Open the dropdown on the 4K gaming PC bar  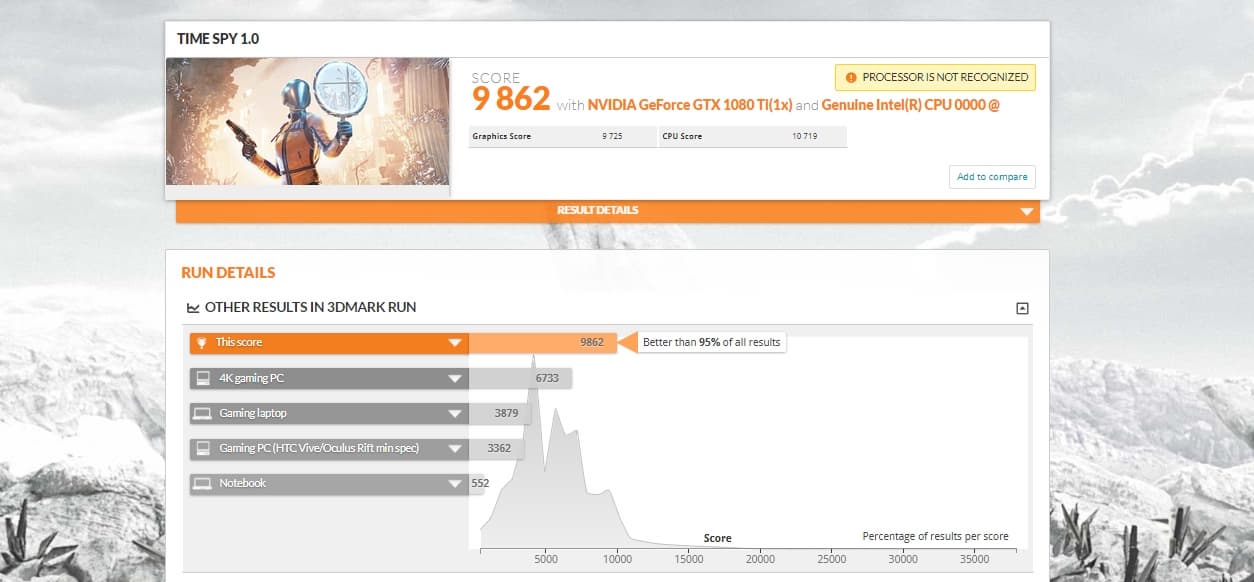pyautogui.click(x=456, y=378)
